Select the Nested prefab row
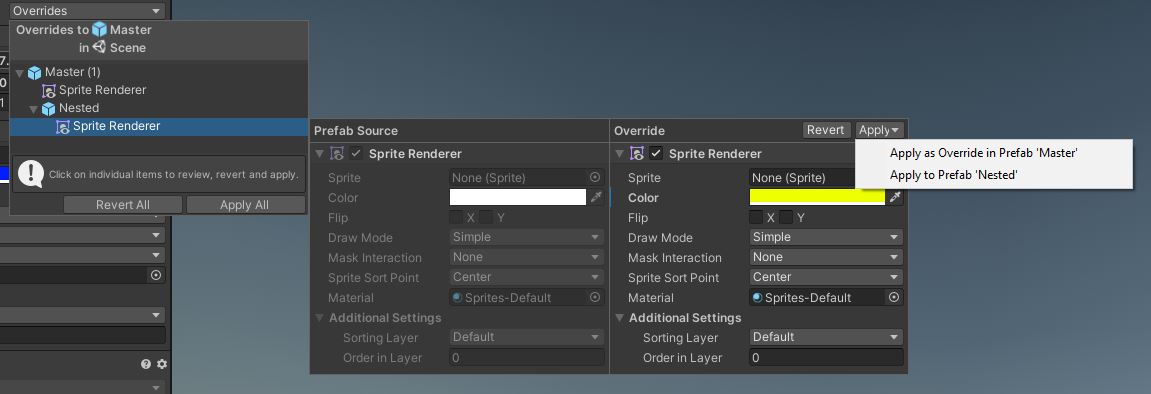This screenshot has height=394, width=1151. click(159, 108)
